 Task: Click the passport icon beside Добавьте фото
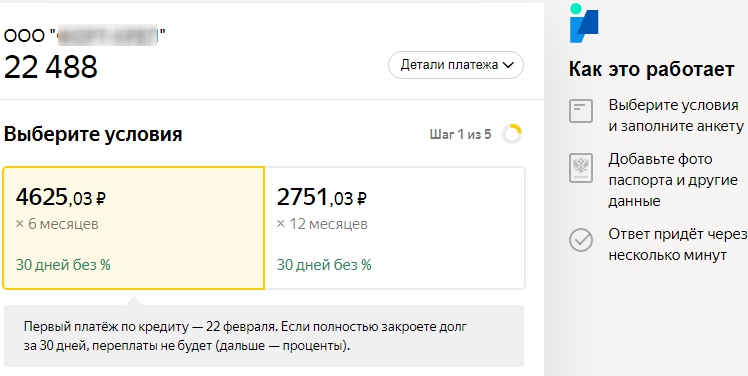pos(581,168)
